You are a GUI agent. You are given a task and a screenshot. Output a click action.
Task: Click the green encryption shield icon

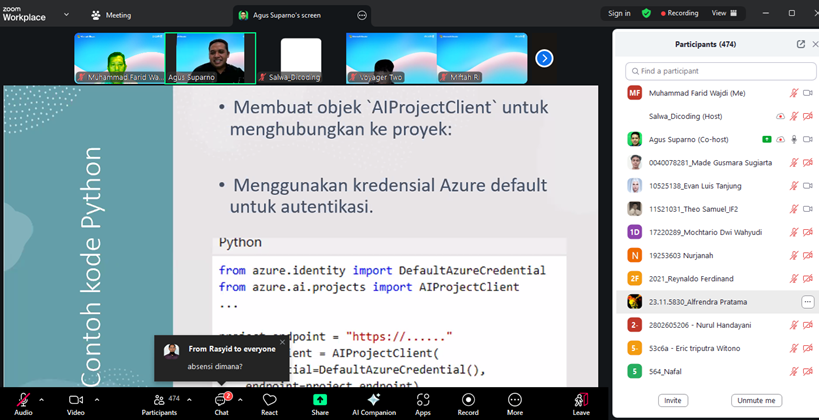[647, 14]
